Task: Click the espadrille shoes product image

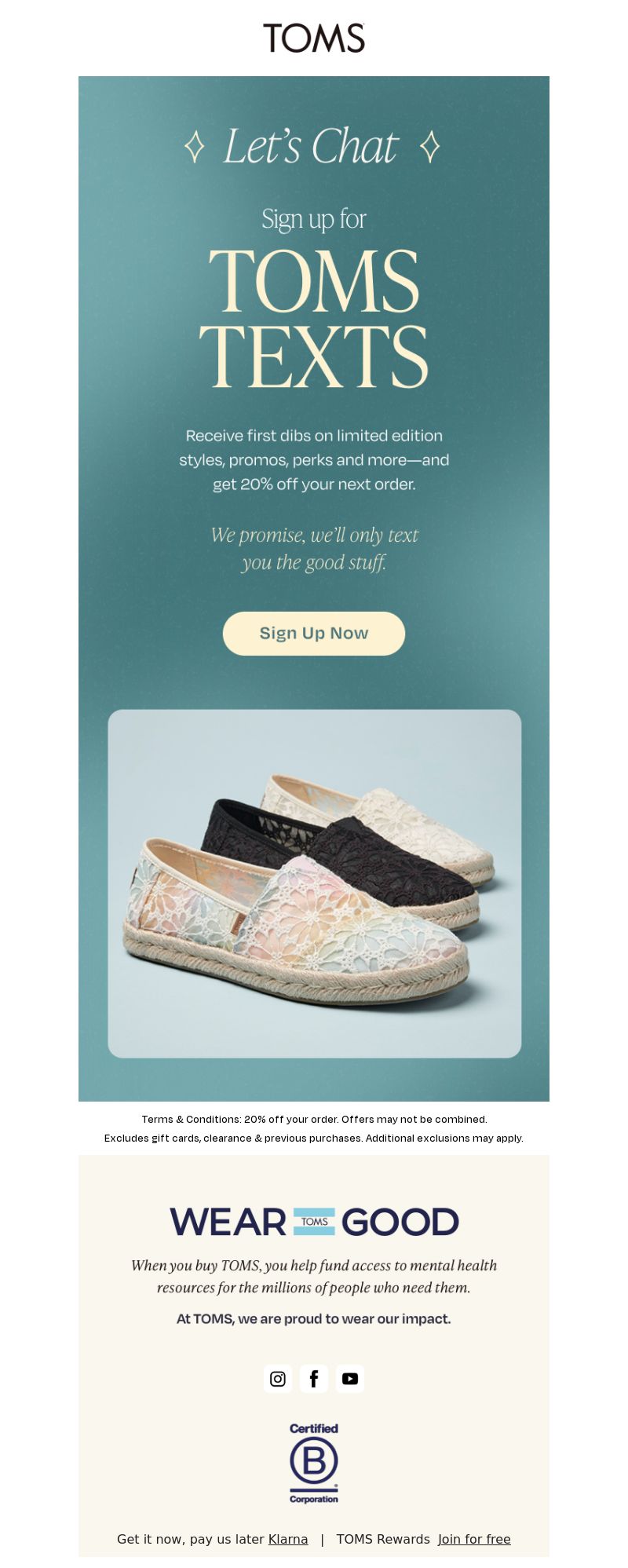Action: pyautogui.click(x=315, y=883)
